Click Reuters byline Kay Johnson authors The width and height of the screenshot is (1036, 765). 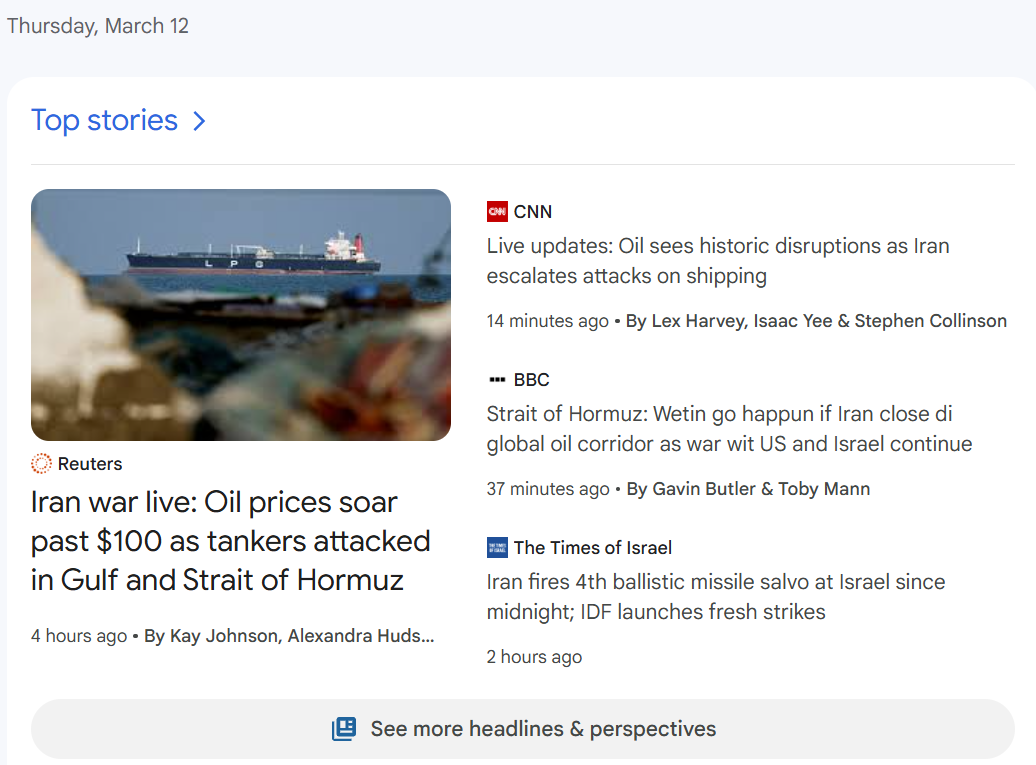[x=289, y=636]
